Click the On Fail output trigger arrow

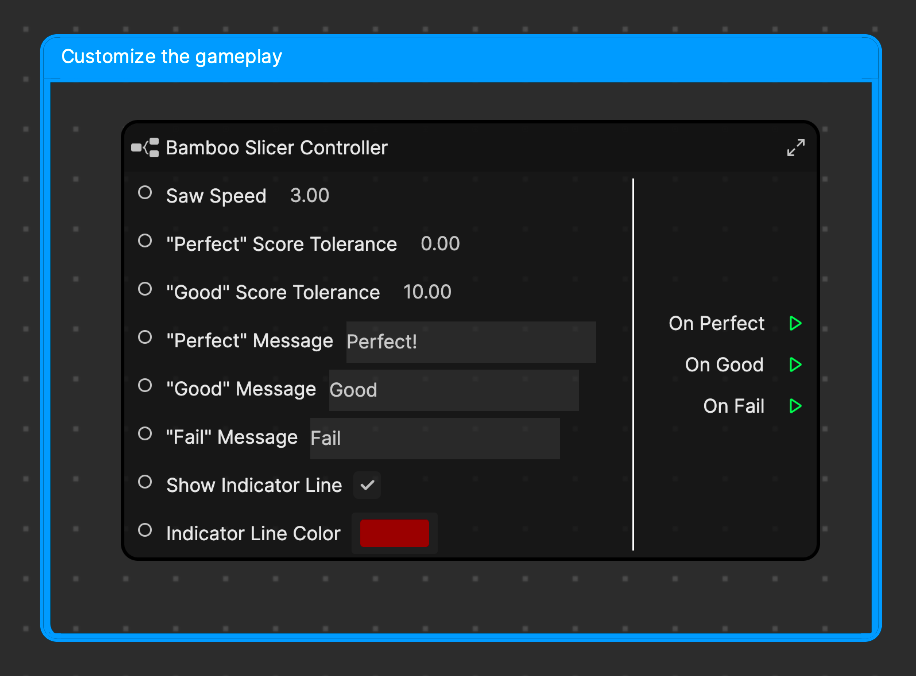pos(795,406)
